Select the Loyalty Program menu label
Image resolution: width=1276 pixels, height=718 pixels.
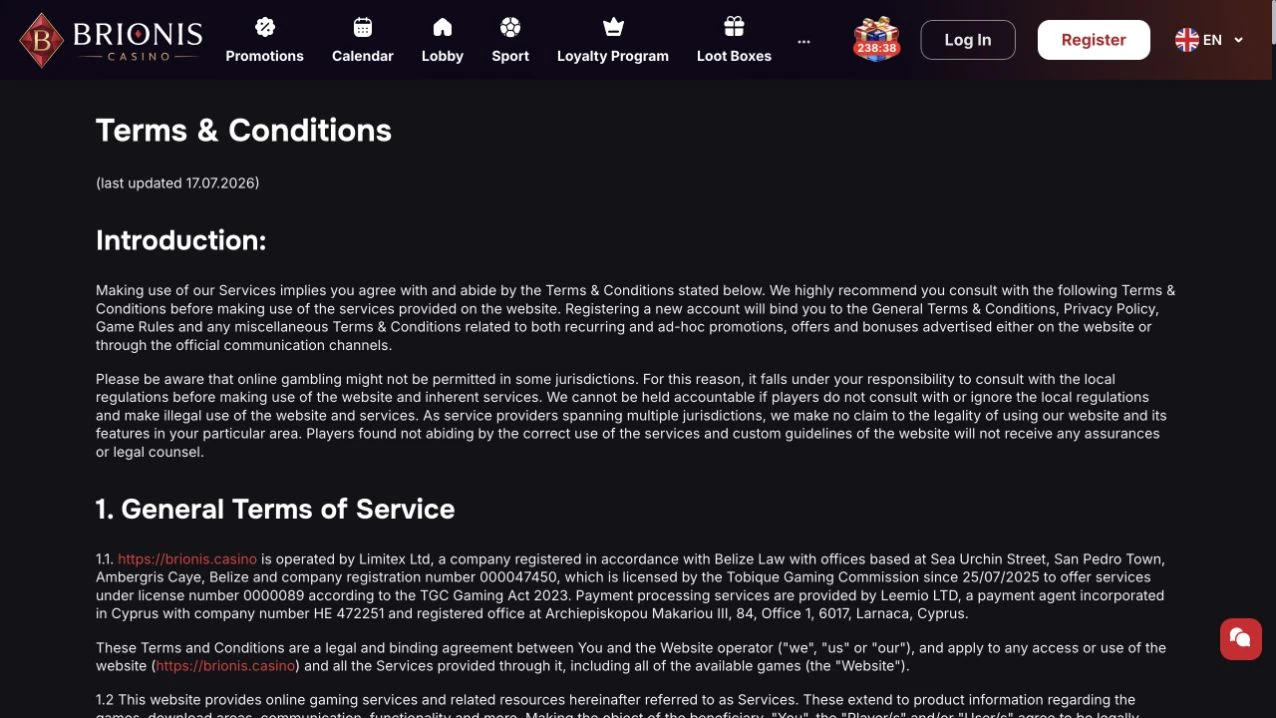[613, 56]
